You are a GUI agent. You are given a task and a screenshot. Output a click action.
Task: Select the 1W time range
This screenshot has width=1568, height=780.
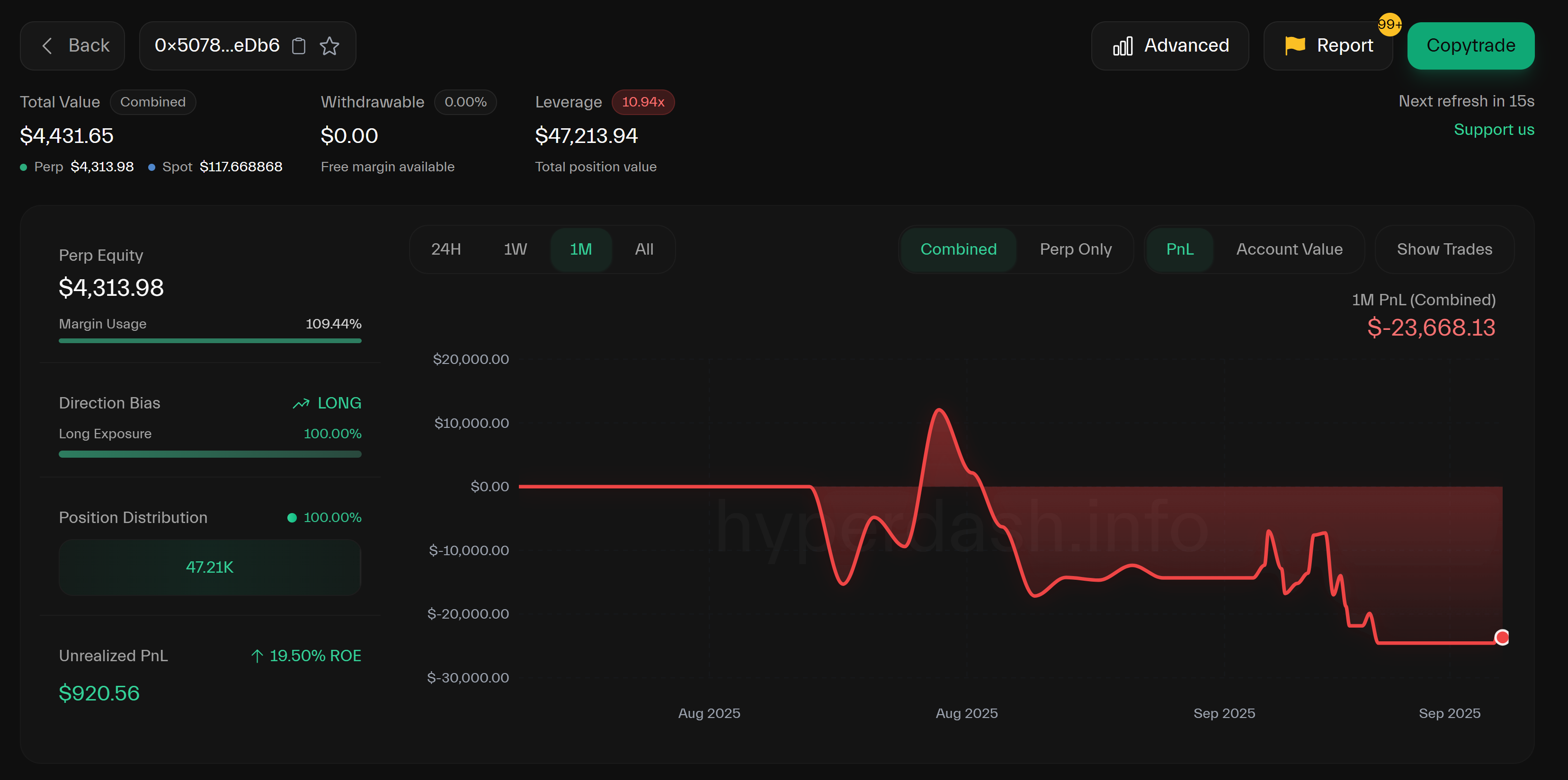point(515,249)
